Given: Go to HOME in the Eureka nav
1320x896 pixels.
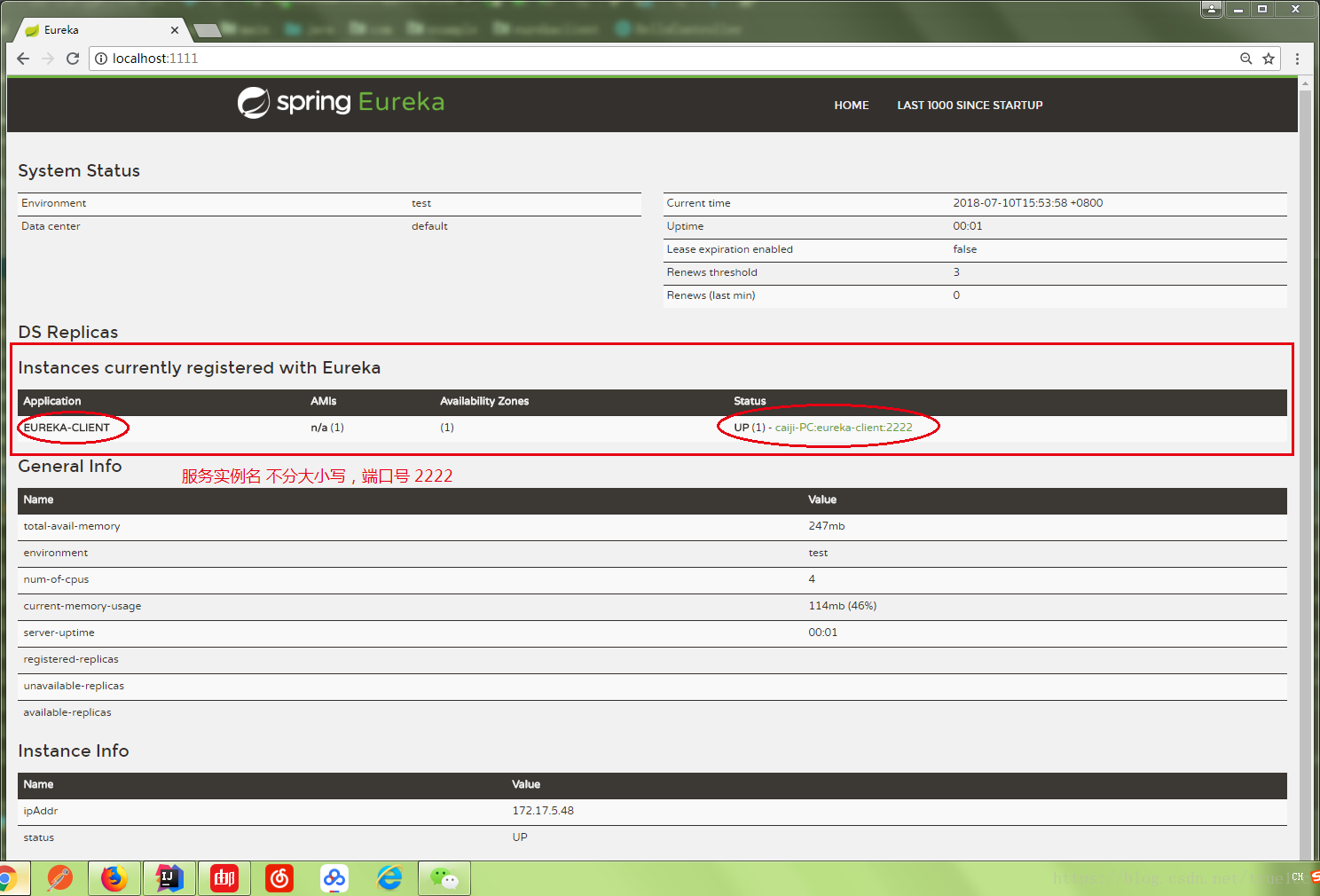Looking at the screenshot, I should coord(852,105).
